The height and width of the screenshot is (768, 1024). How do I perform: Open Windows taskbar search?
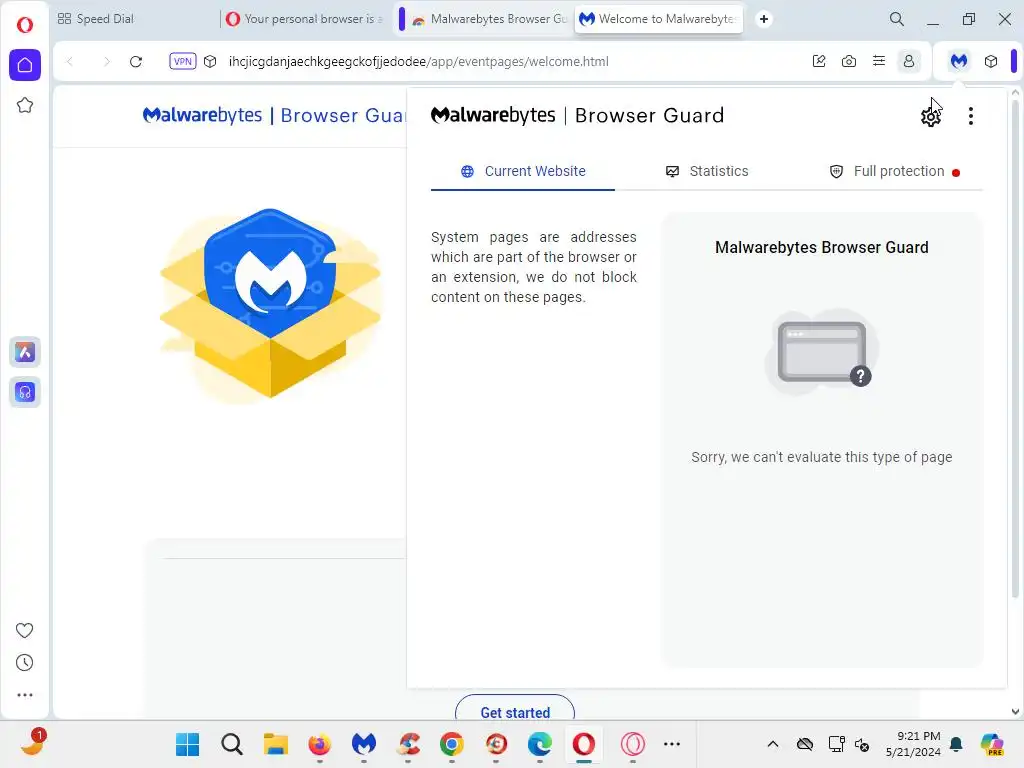[x=232, y=744]
